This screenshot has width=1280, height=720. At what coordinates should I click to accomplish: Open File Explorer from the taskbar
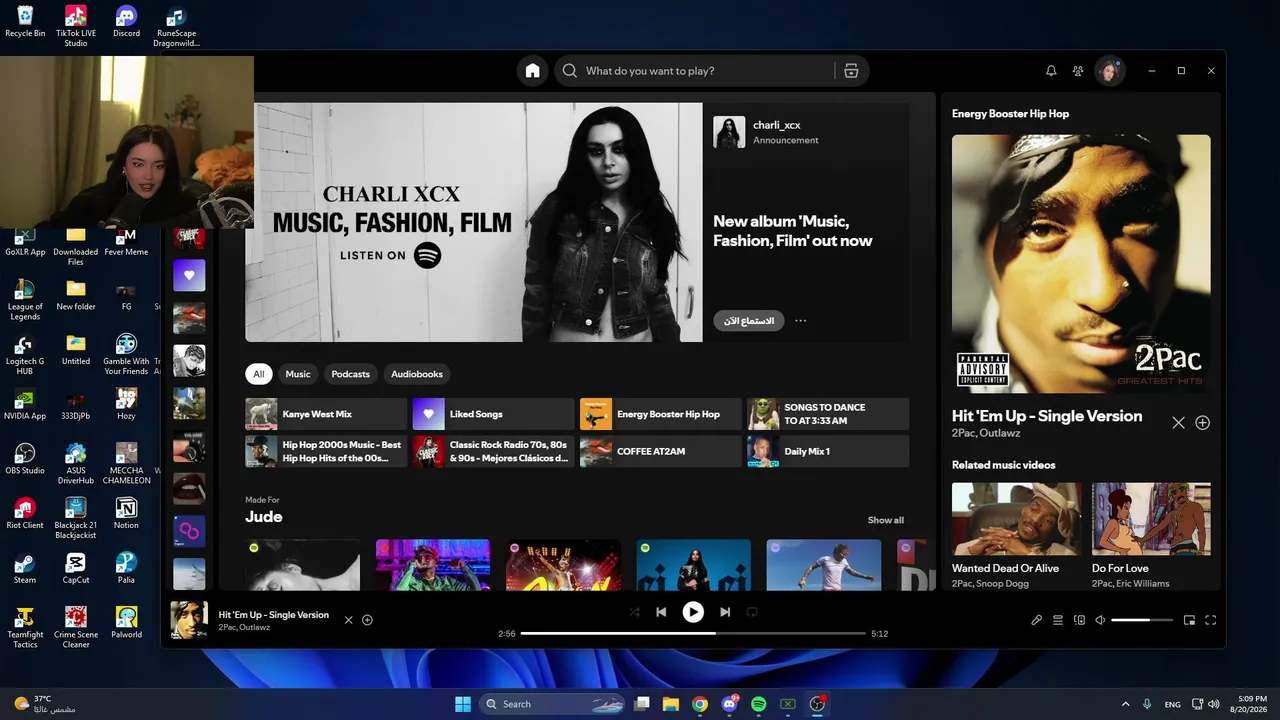671,704
